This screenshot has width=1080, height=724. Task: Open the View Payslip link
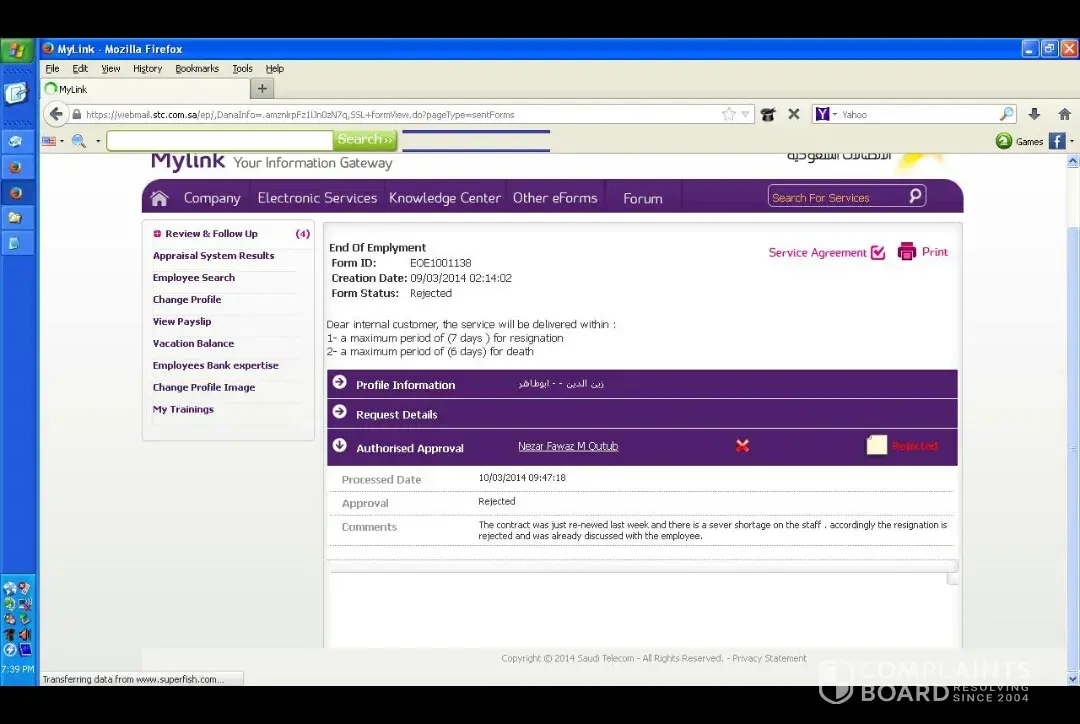point(182,322)
